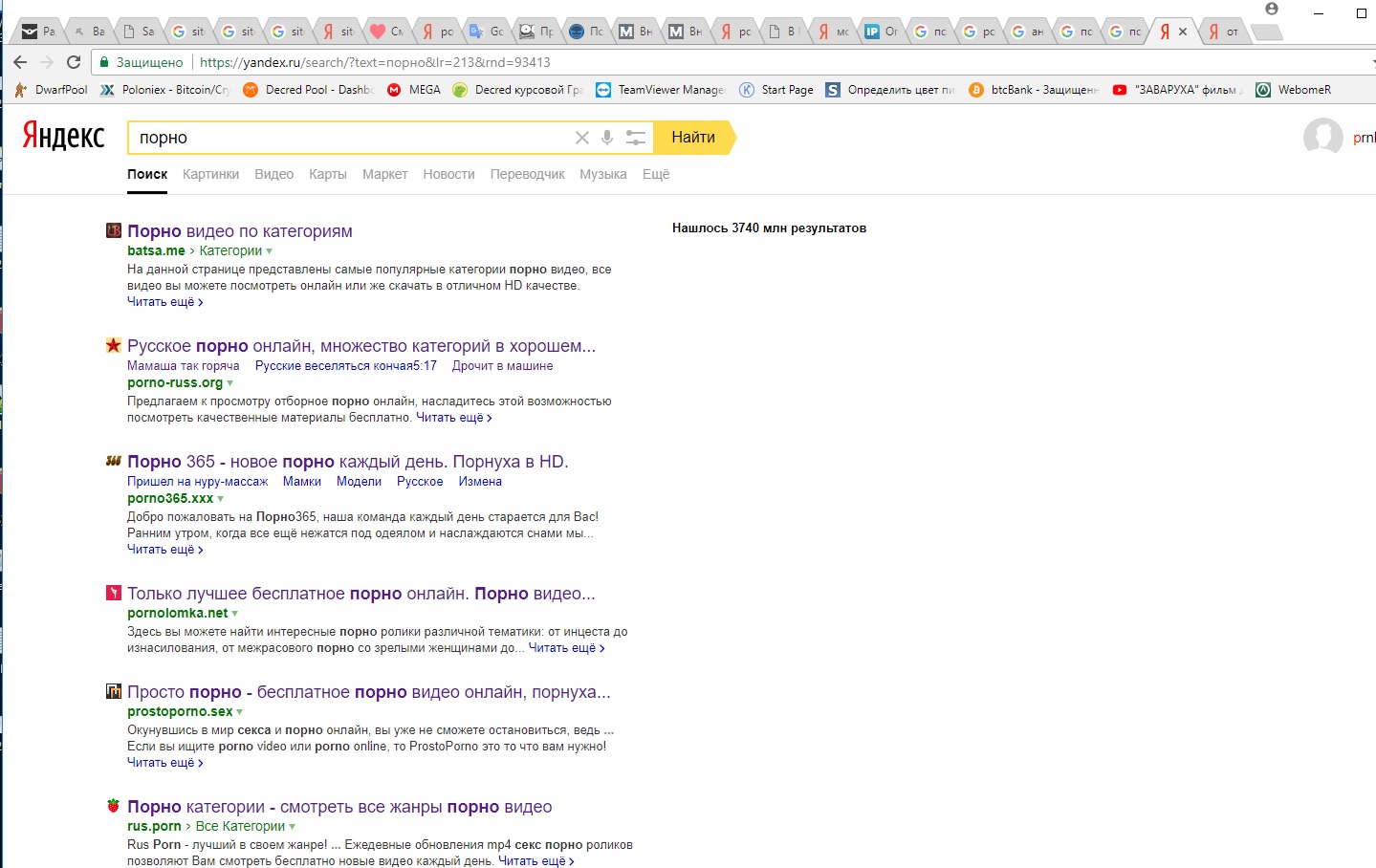Switch to the Видео tab

273,174
